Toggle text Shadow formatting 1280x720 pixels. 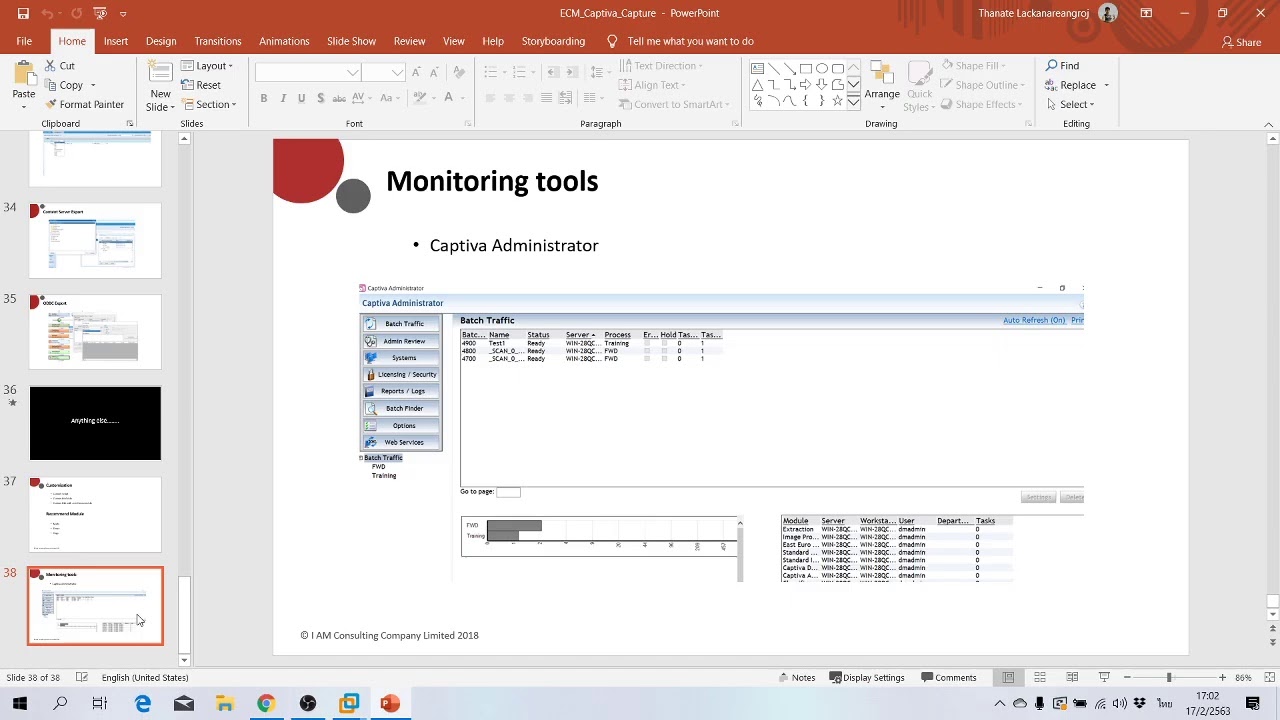[x=320, y=98]
